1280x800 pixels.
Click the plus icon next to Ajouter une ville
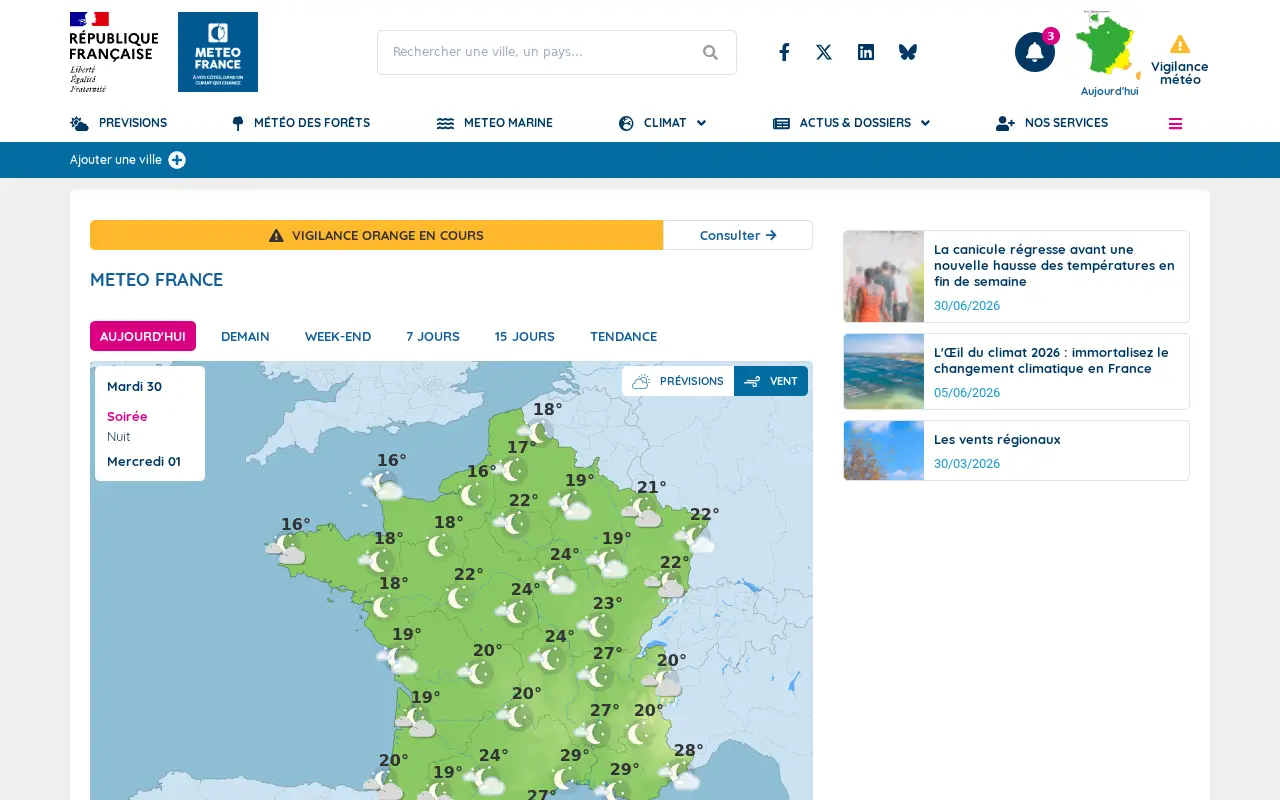coord(177,160)
